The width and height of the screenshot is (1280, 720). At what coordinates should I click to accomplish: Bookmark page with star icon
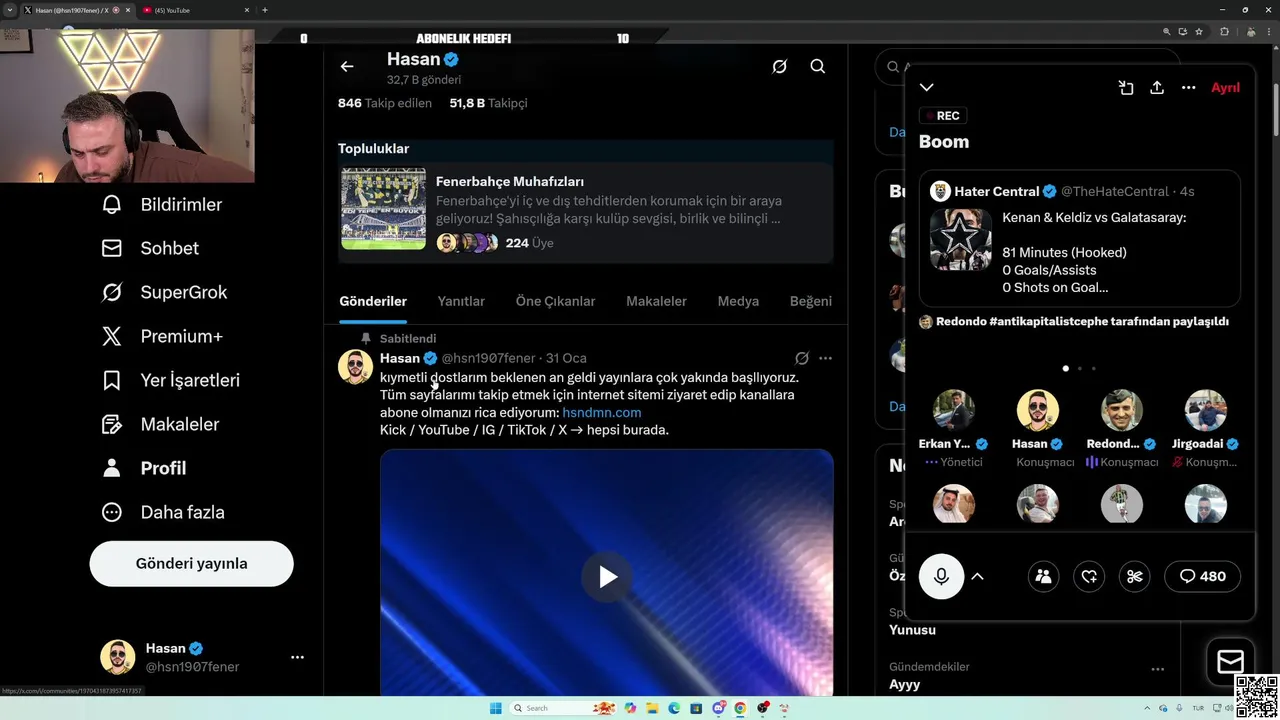(1199, 32)
